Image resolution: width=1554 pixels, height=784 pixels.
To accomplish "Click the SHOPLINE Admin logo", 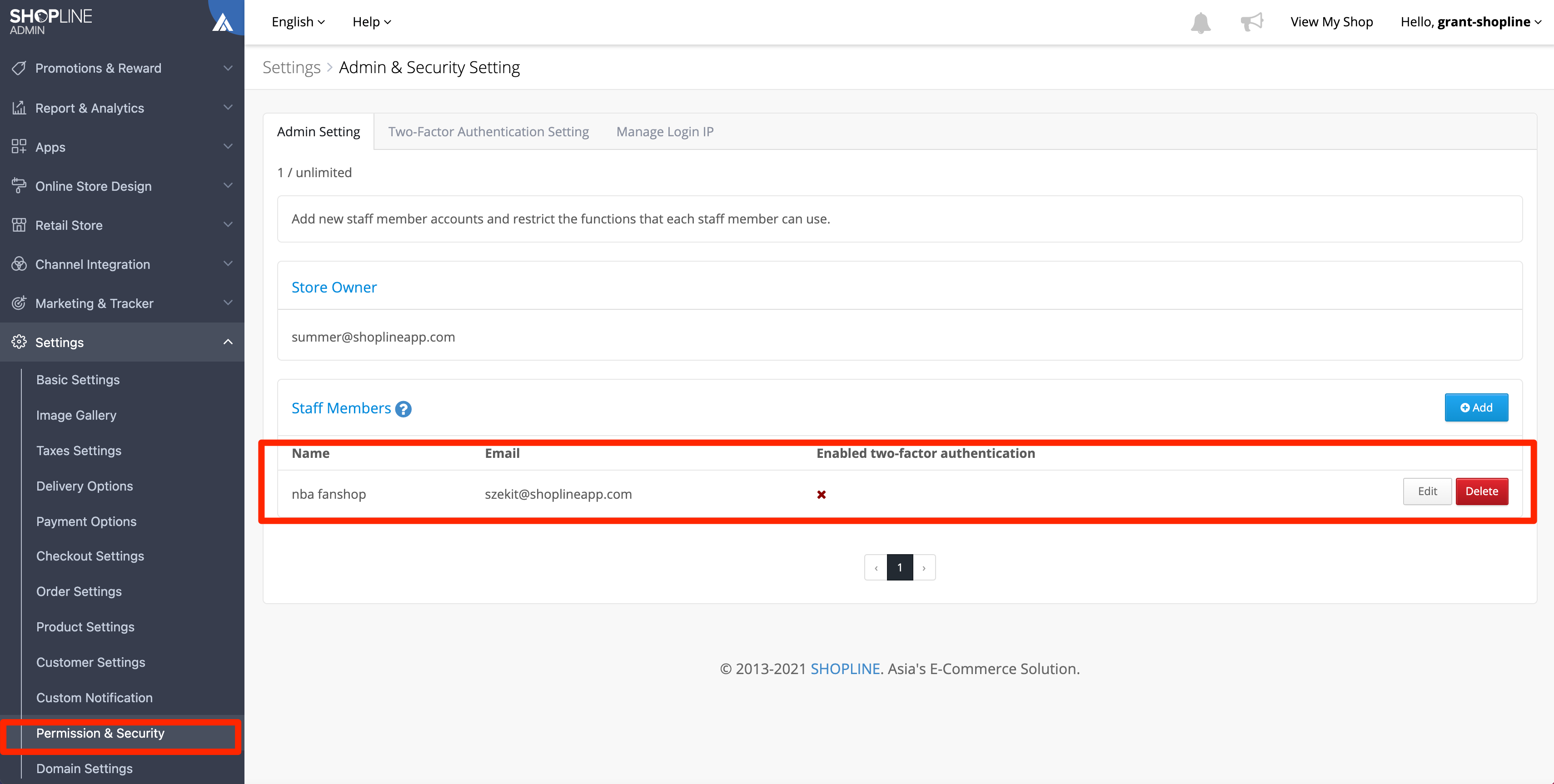I will coord(51,21).
